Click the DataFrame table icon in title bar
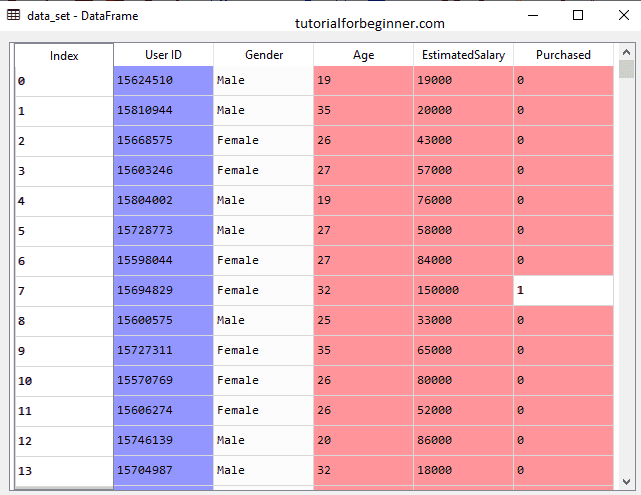This screenshot has height=495, width=641. tap(13, 16)
